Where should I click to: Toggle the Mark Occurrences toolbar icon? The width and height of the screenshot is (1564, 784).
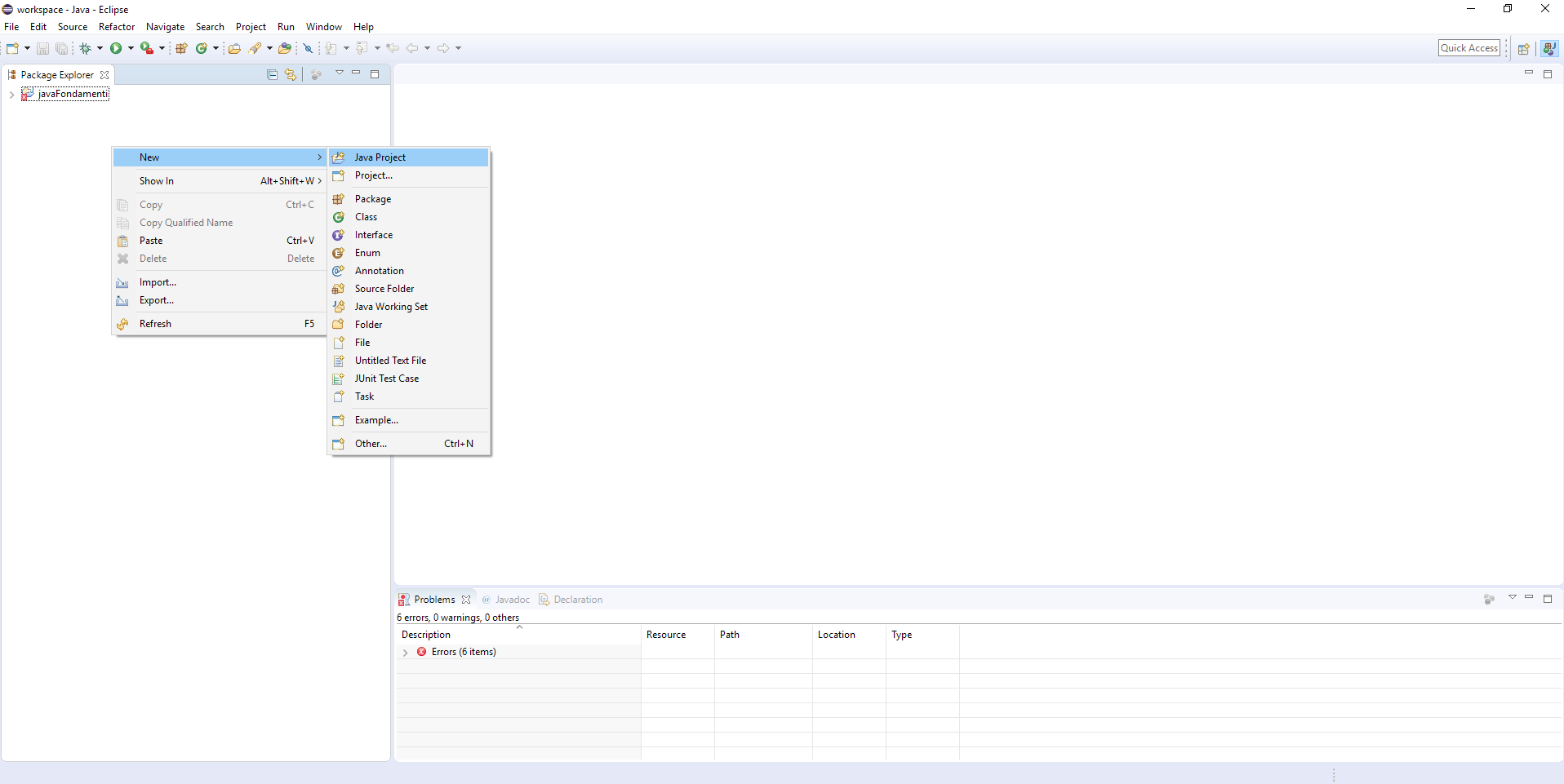[x=309, y=48]
